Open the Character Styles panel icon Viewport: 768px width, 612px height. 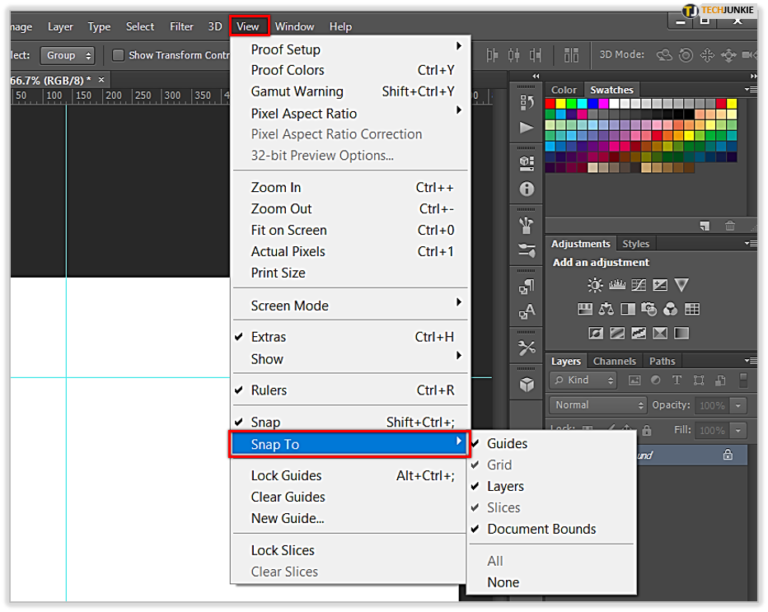point(527,311)
